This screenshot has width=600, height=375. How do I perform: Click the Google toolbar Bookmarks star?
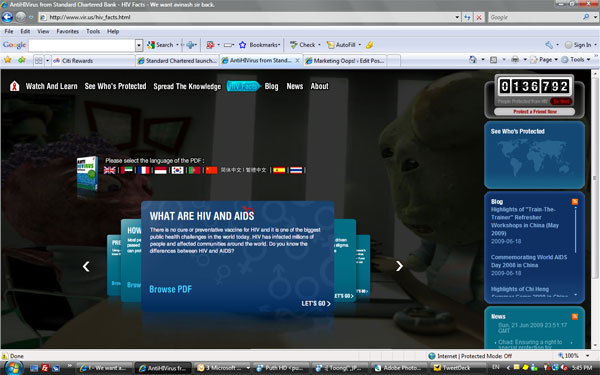(x=242, y=45)
